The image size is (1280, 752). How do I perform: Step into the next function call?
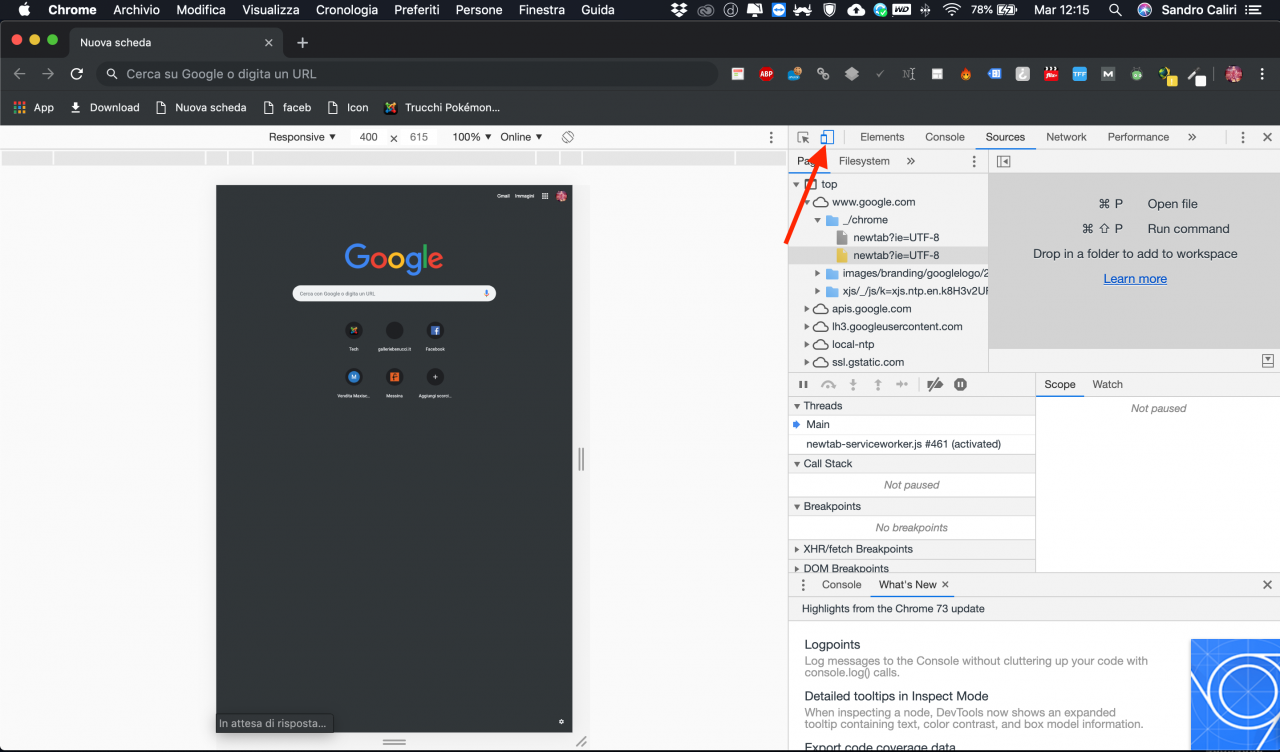(x=853, y=385)
